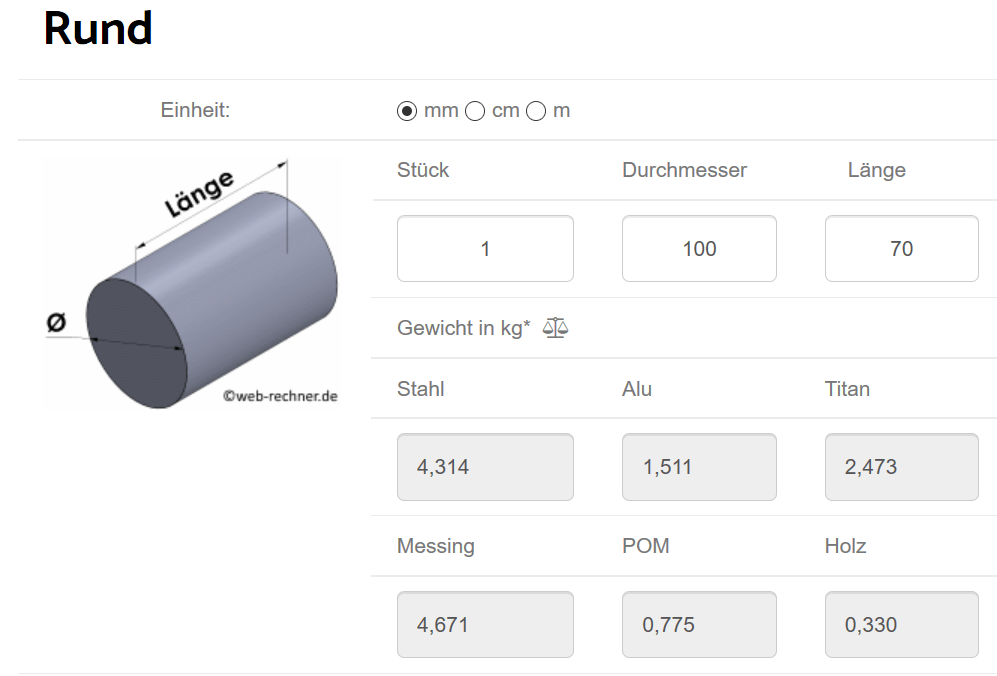Click the Durchmesser column label
Screen dimensions: 997x676
click(x=684, y=170)
